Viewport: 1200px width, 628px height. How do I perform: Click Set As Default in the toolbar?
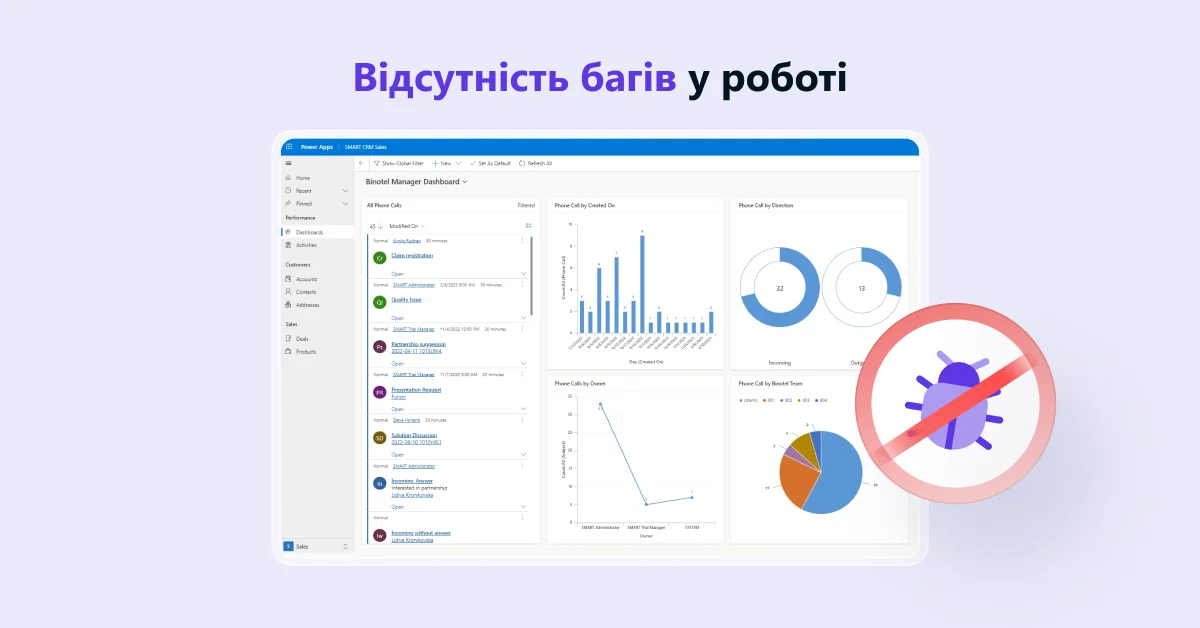[x=494, y=163]
